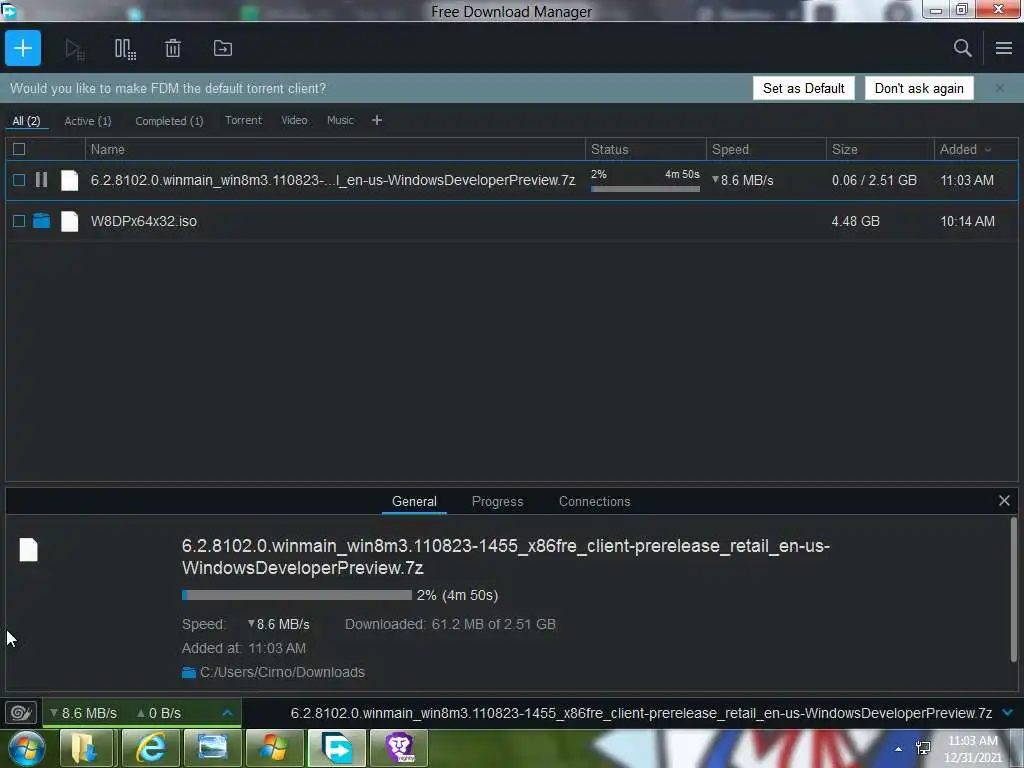
Task: Click the network icon in system tray
Action: tap(923, 748)
